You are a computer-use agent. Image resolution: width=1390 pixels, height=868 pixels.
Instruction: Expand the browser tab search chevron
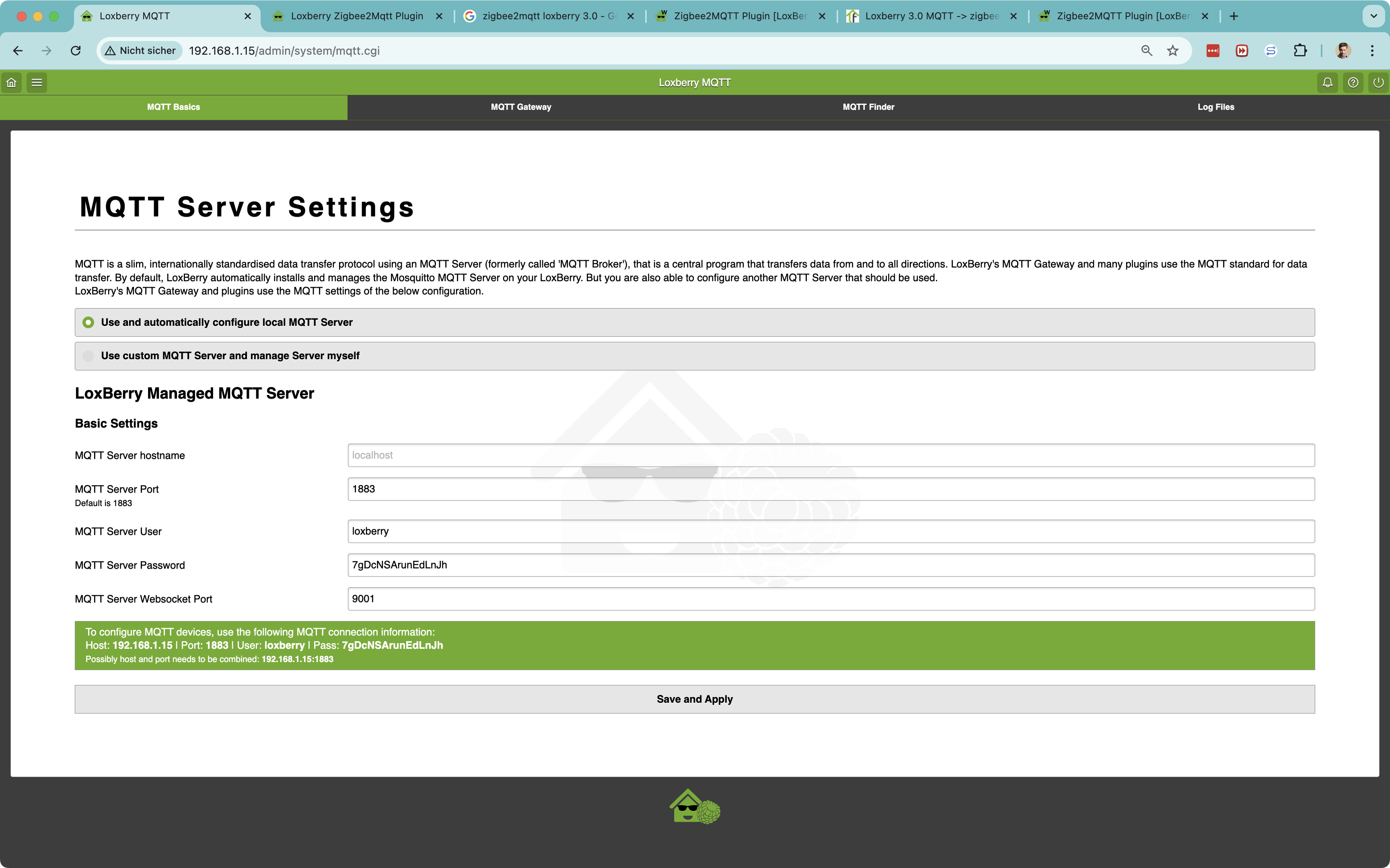click(x=1374, y=16)
